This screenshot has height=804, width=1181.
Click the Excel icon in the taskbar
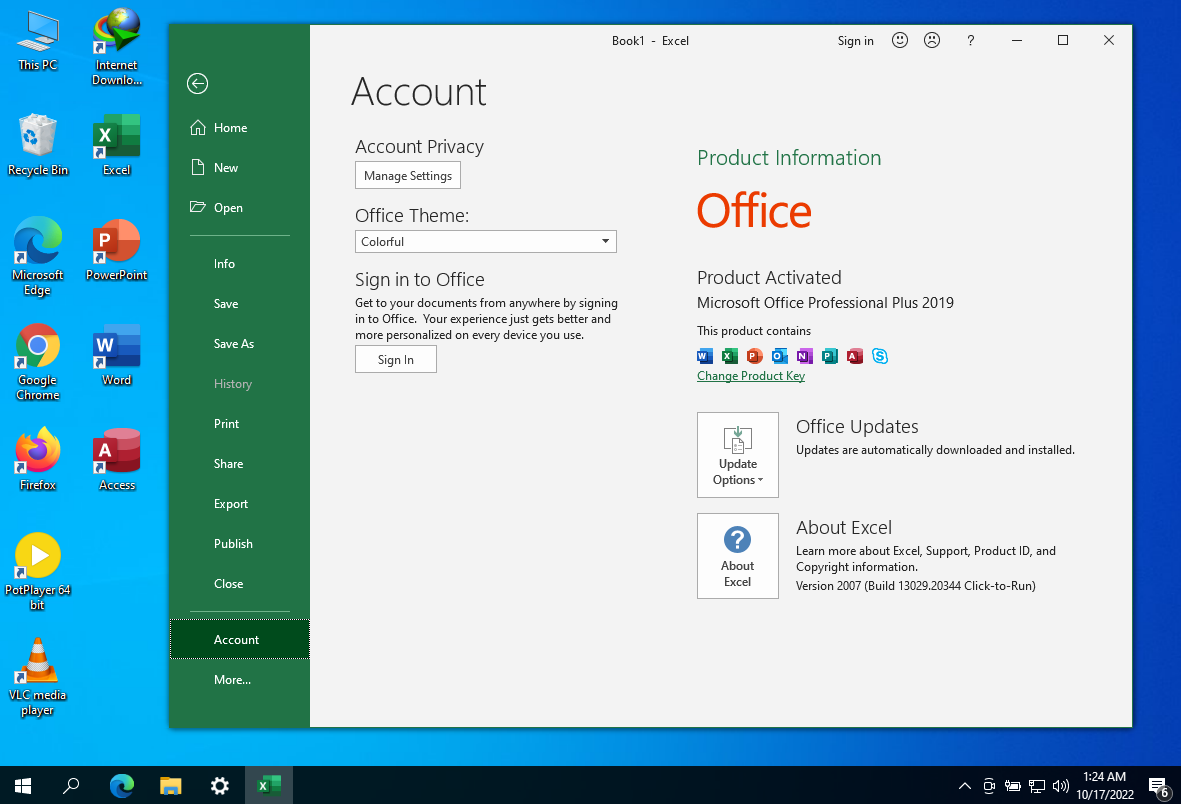[x=268, y=785]
